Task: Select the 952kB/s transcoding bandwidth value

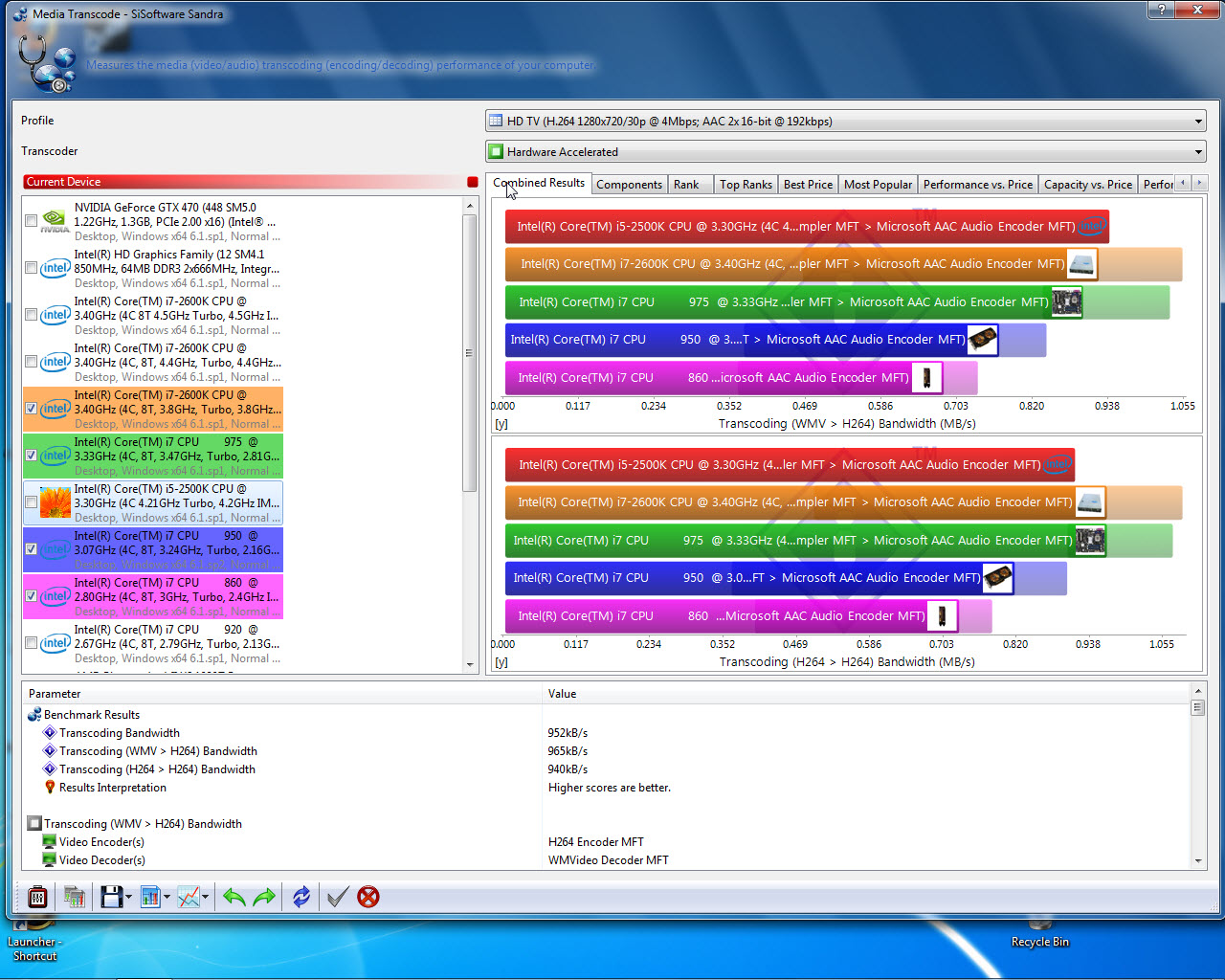Action: tap(568, 733)
